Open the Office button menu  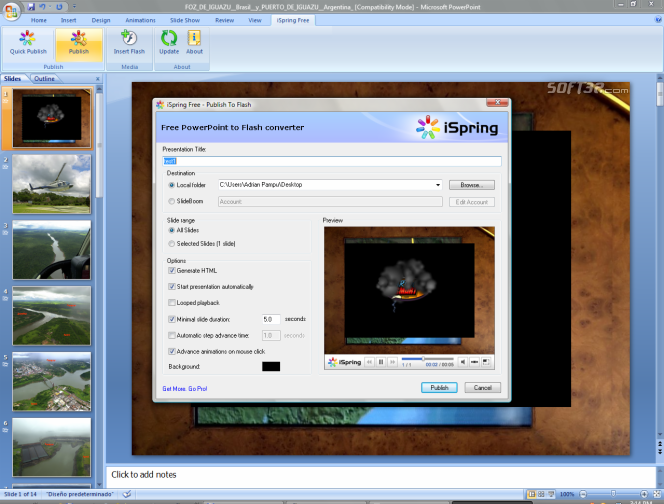(11, 11)
